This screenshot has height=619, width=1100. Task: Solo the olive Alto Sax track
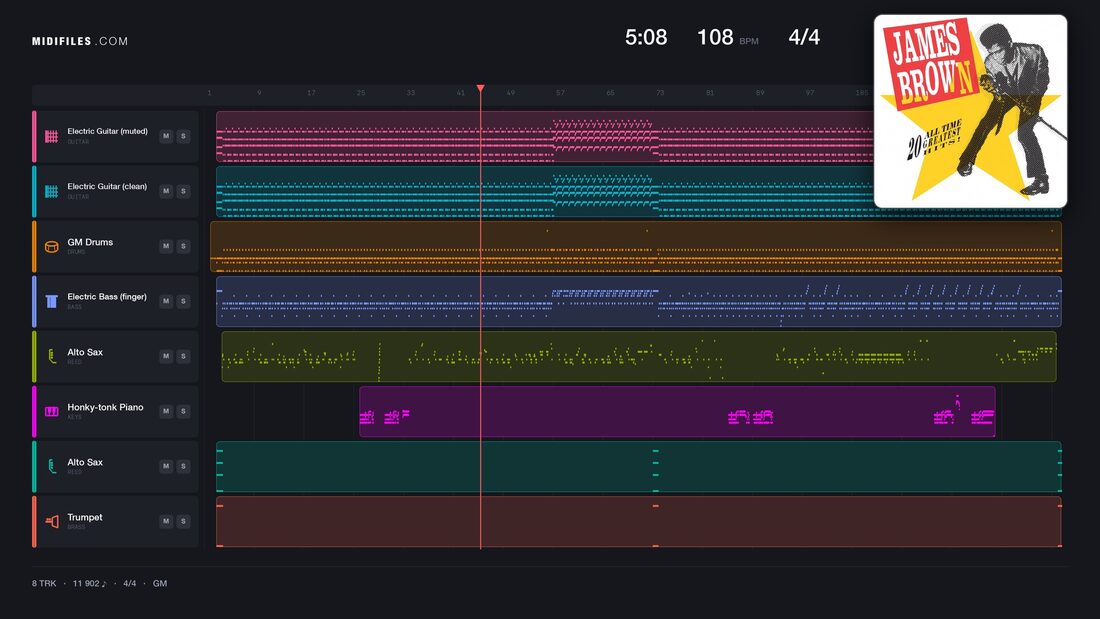[x=183, y=357]
